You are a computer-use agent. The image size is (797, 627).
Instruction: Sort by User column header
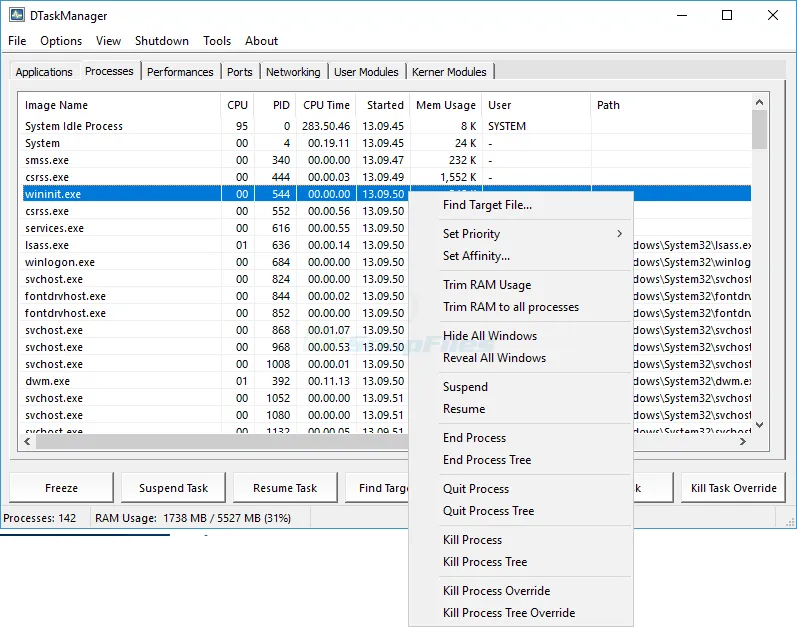(x=536, y=105)
